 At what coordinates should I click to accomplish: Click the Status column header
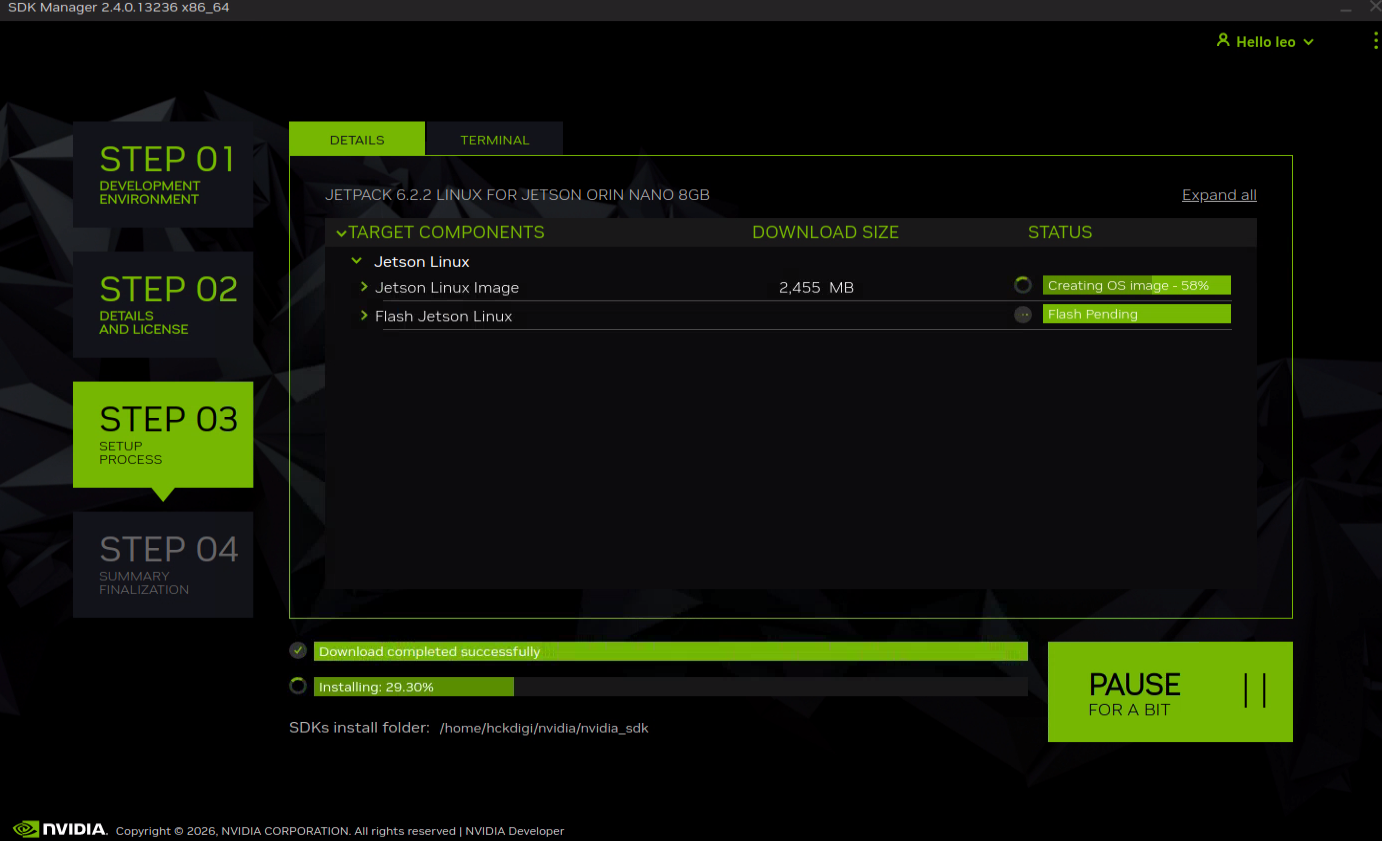pyautogui.click(x=1060, y=232)
